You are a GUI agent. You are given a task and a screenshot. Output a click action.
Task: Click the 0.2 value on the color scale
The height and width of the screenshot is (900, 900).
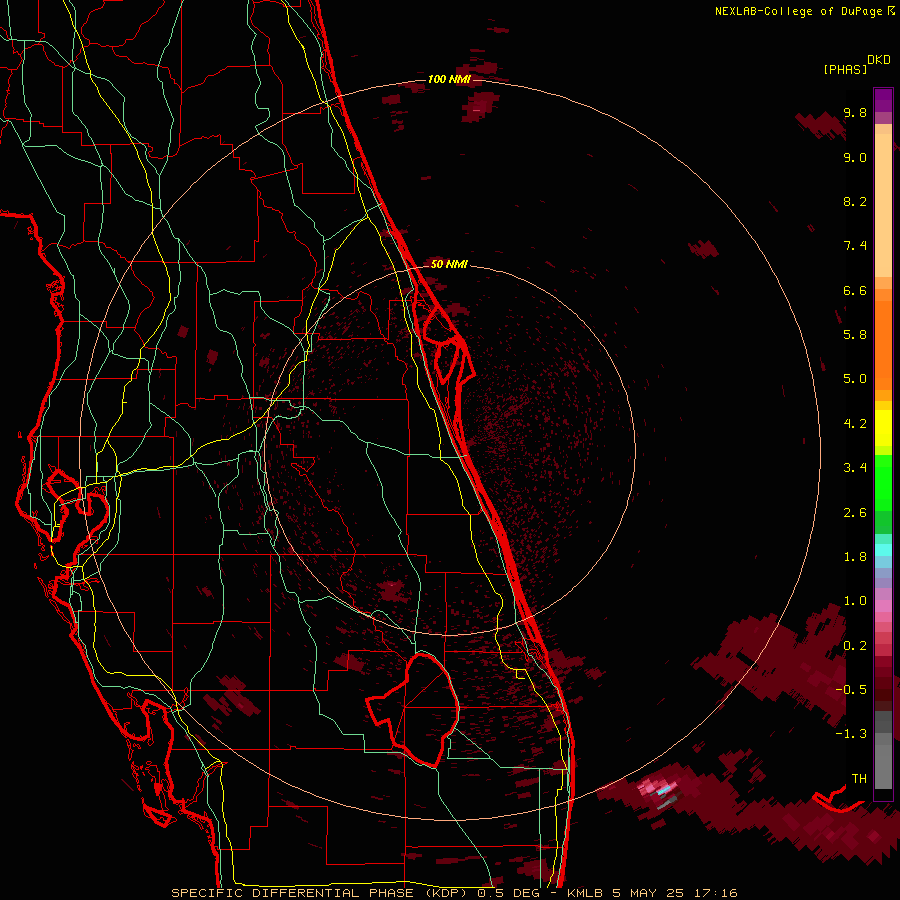(x=855, y=646)
